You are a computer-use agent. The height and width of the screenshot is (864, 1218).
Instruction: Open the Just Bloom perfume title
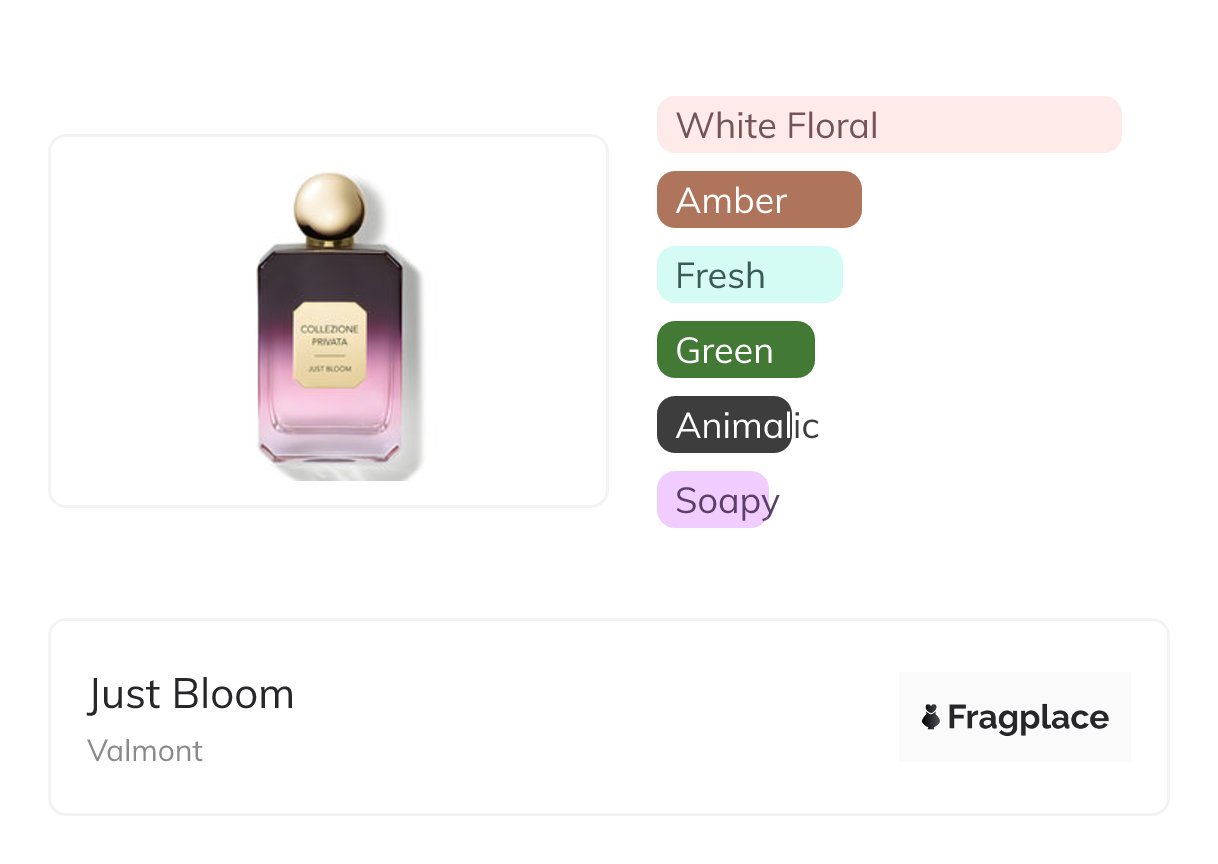coord(191,694)
